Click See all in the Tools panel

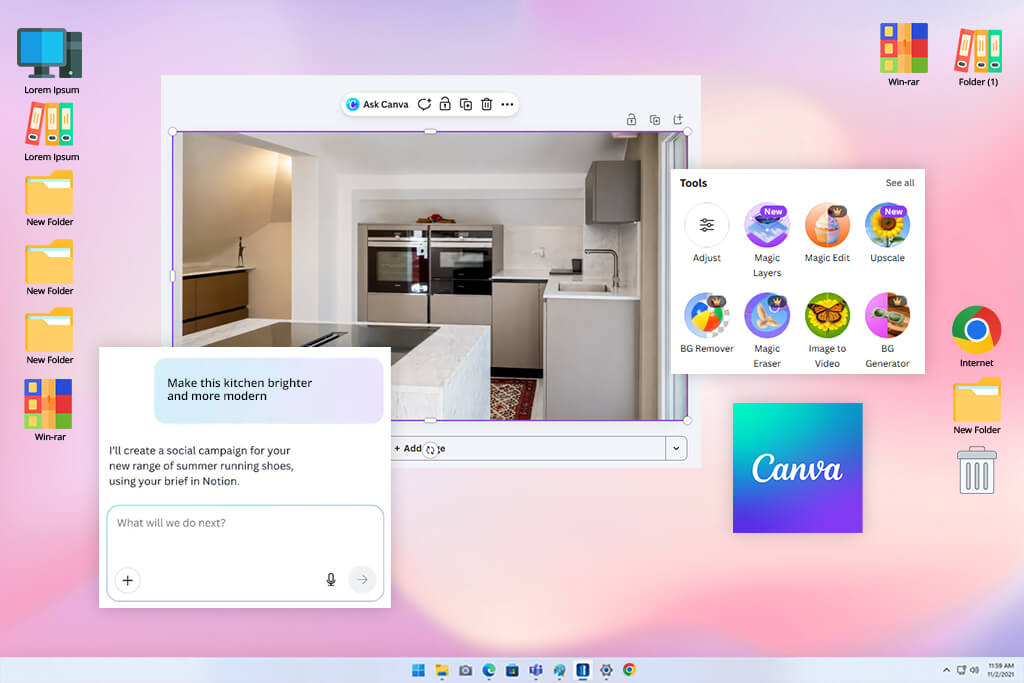coord(900,183)
